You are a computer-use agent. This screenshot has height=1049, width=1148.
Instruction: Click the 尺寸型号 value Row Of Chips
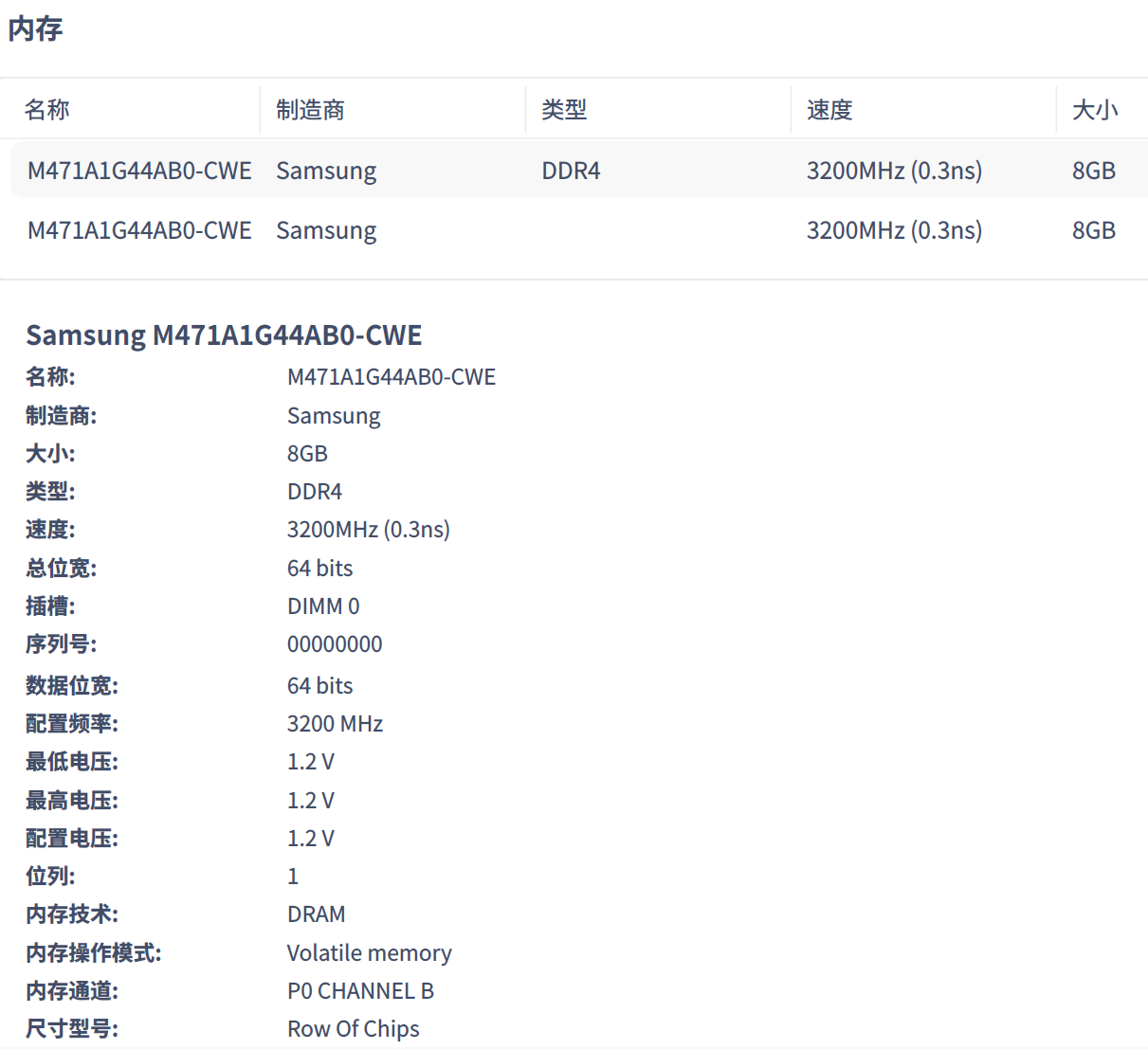[354, 1029]
